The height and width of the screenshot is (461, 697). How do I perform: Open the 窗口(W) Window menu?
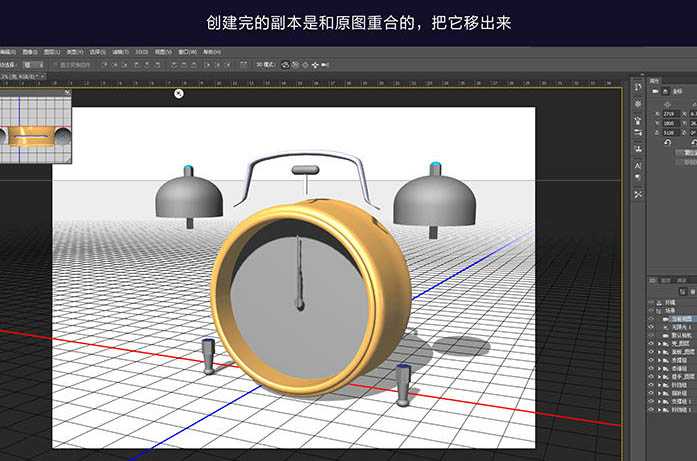(x=187, y=52)
